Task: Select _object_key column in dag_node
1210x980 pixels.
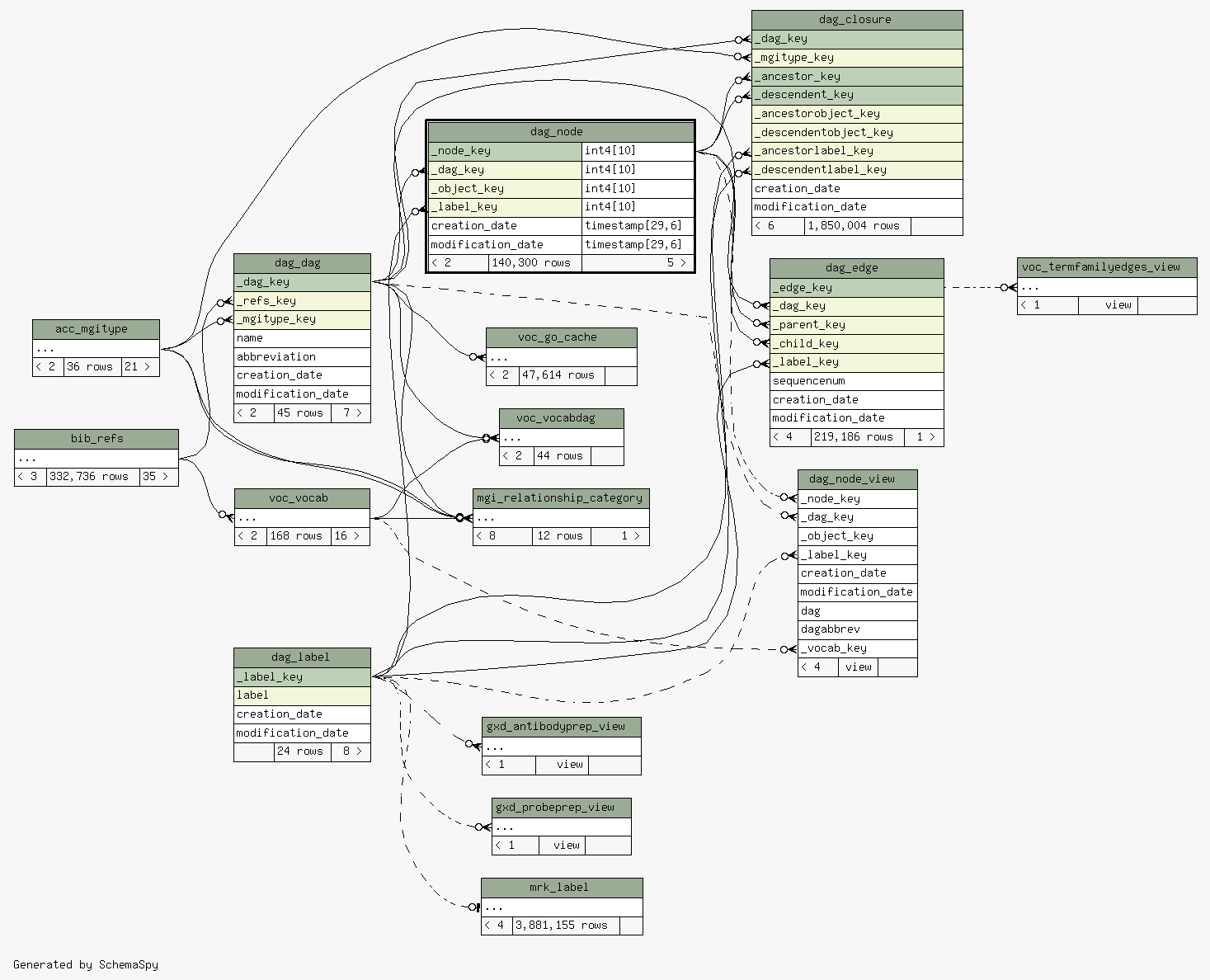Action: (x=505, y=189)
